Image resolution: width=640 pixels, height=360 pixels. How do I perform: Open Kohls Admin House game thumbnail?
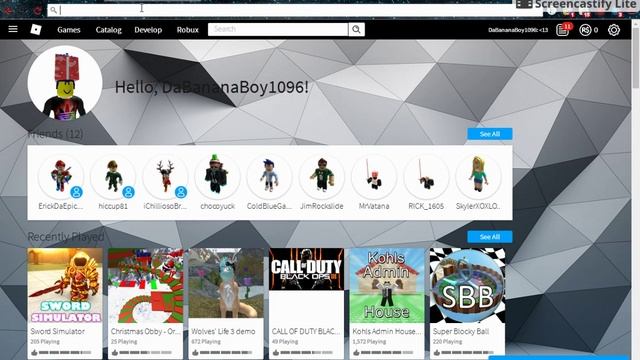pyautogui.click(x=387, y=285)
